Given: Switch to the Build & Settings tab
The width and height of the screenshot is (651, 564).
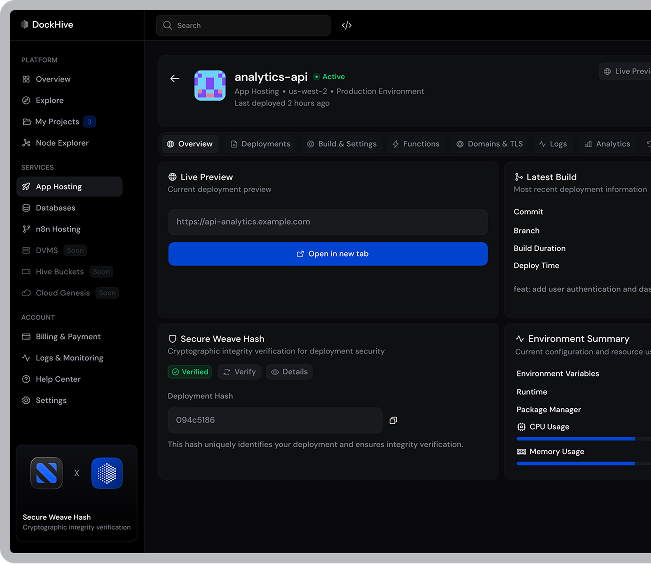Looking at the screenshot, I should coord(342,144).
